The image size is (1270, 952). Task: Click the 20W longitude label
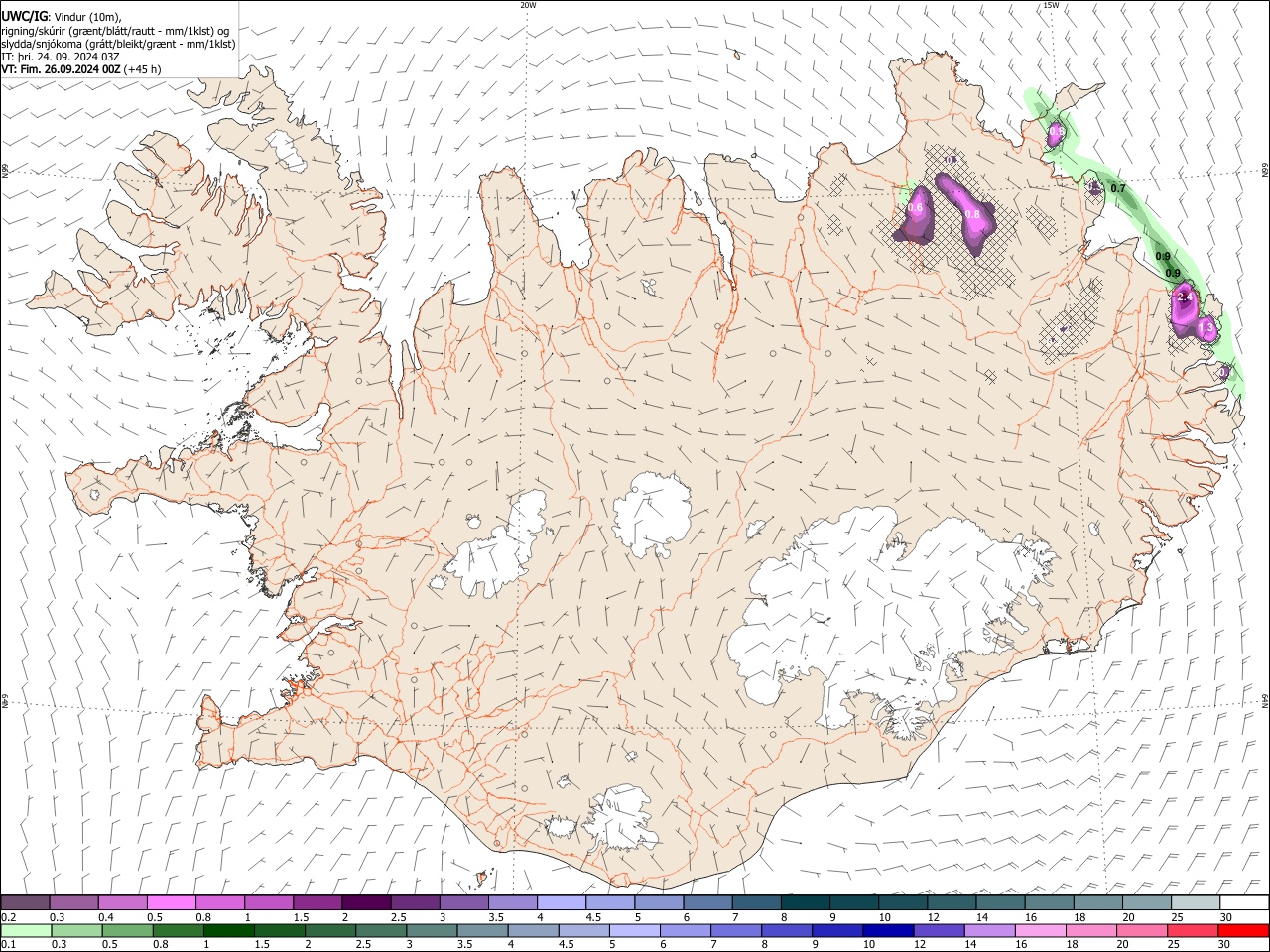pos(528,5)
